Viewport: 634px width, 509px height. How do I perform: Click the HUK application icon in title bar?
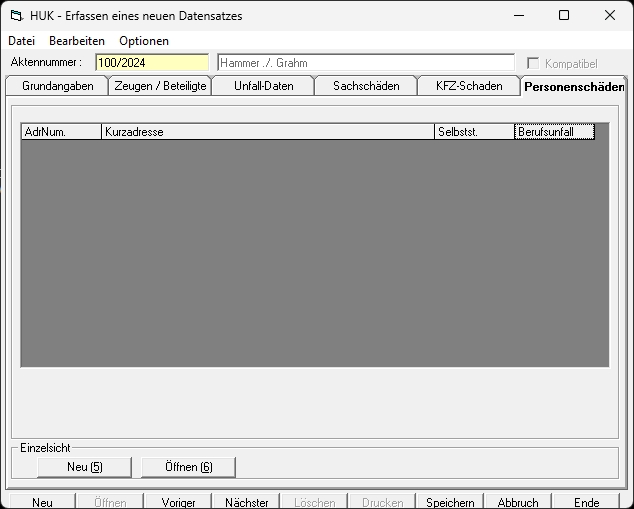coord(15,16)
